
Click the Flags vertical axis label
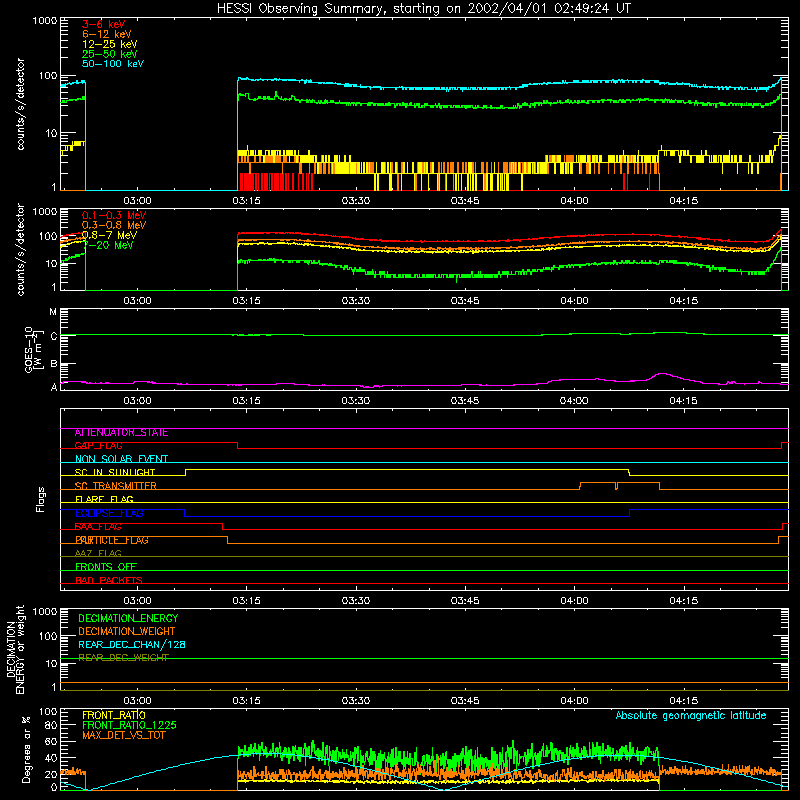(x=41, y=499)
